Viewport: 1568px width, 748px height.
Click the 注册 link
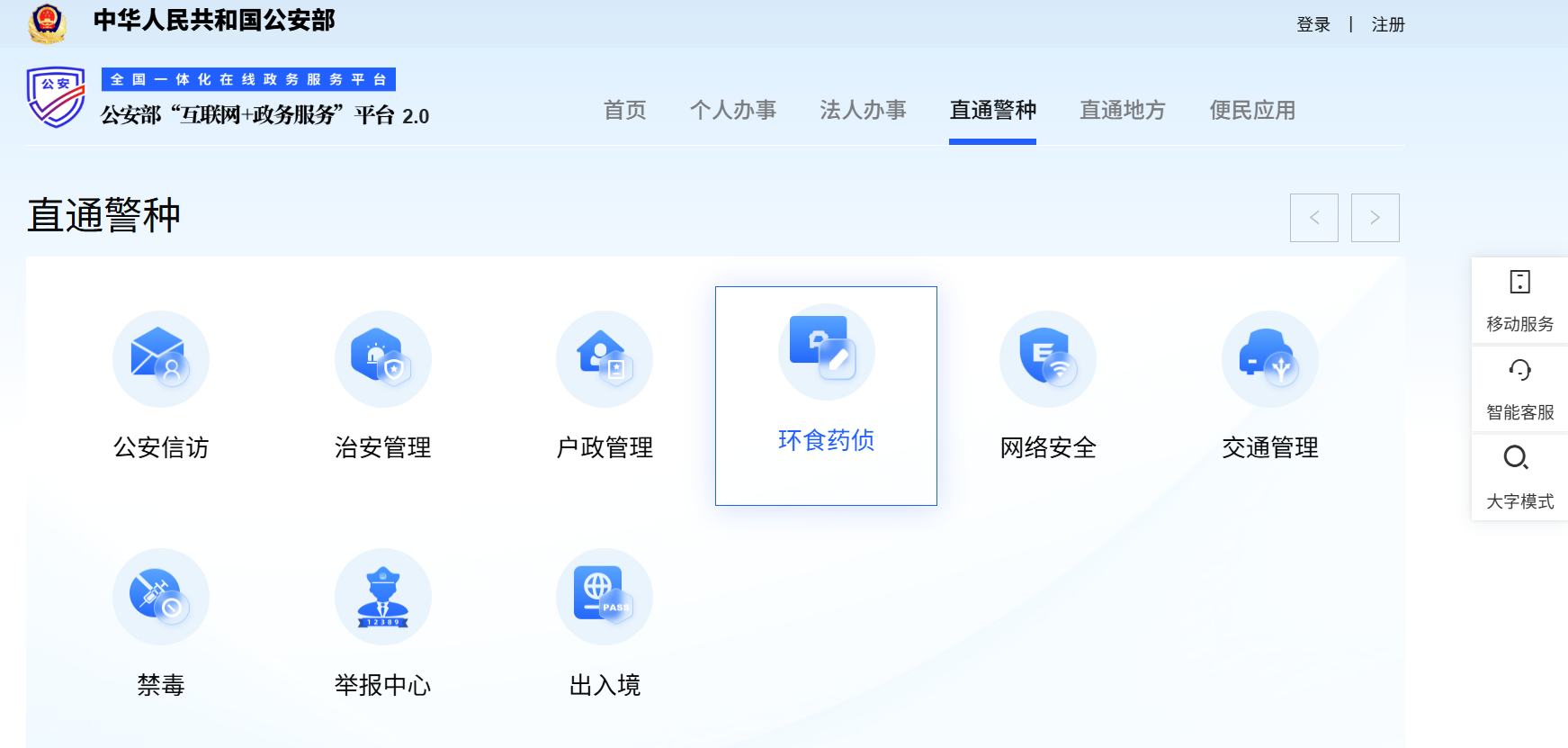click(x=1387, y=24)
